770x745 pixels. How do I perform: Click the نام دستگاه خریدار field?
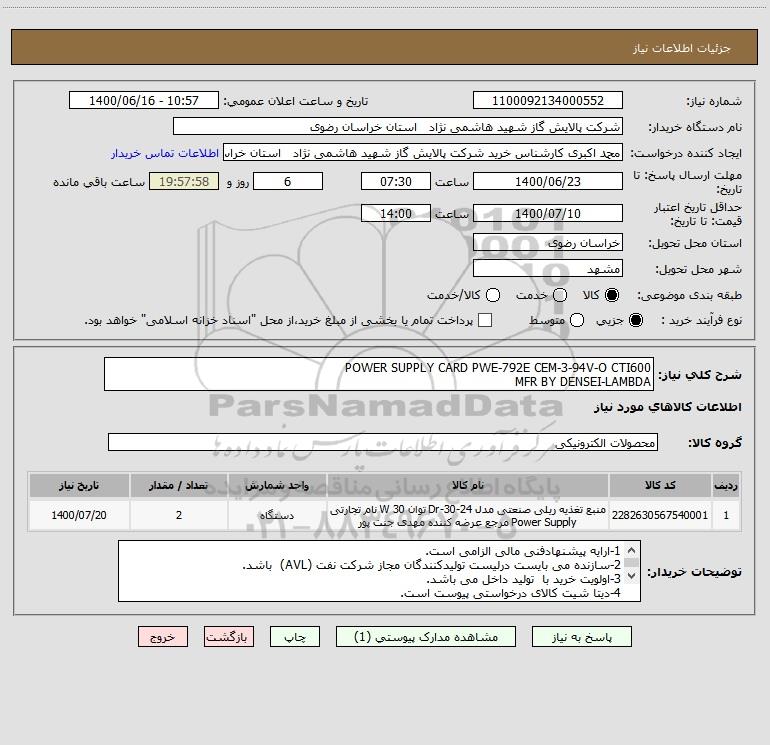pyautogui.click(x=398, y=127)
